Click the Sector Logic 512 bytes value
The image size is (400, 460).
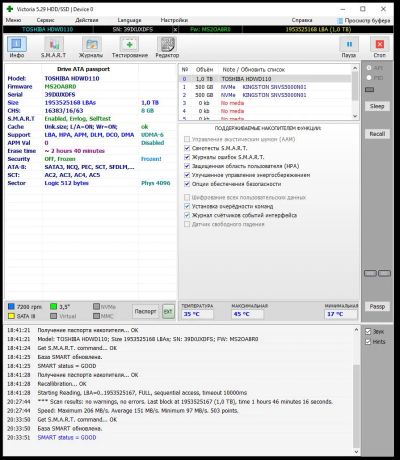tap(67, 183)
